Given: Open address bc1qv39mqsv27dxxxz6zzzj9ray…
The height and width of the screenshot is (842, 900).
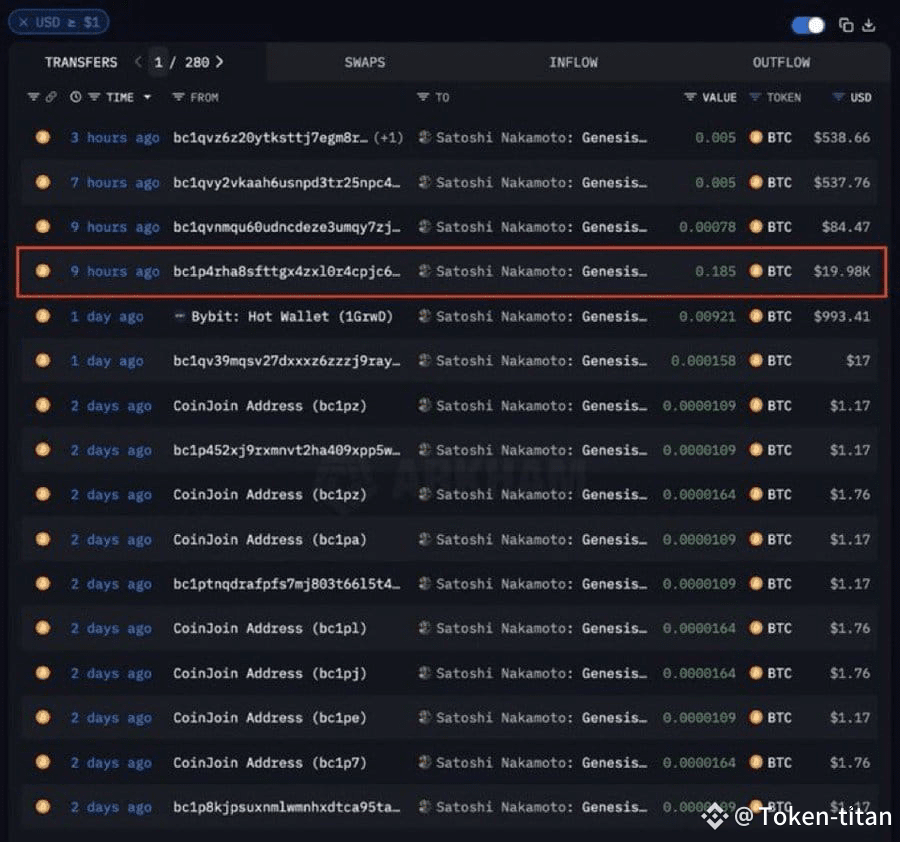Looking at the screenshot, I should tap(286, 361).
